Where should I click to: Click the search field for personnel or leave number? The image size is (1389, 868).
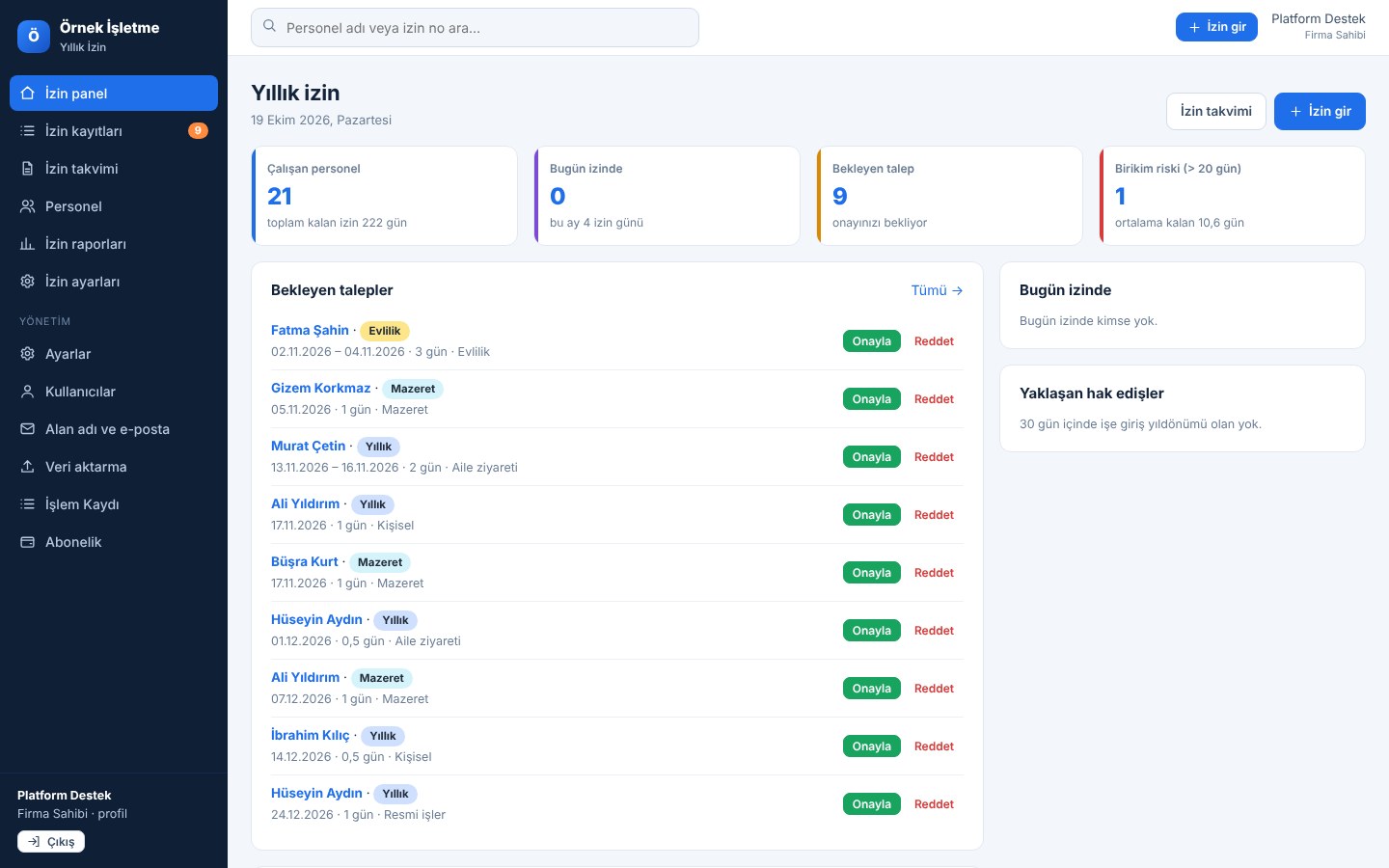tap(475, 27)
